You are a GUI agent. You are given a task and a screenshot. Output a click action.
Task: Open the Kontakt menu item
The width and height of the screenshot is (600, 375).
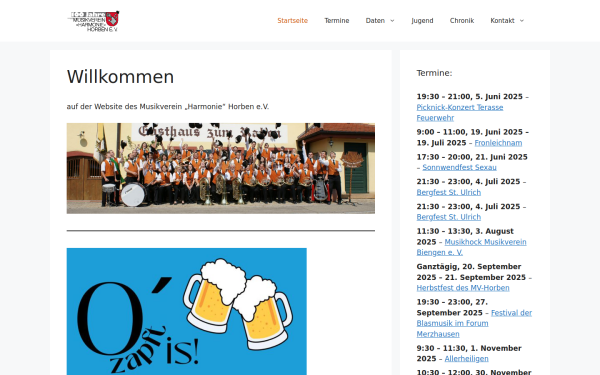(502, 21)
